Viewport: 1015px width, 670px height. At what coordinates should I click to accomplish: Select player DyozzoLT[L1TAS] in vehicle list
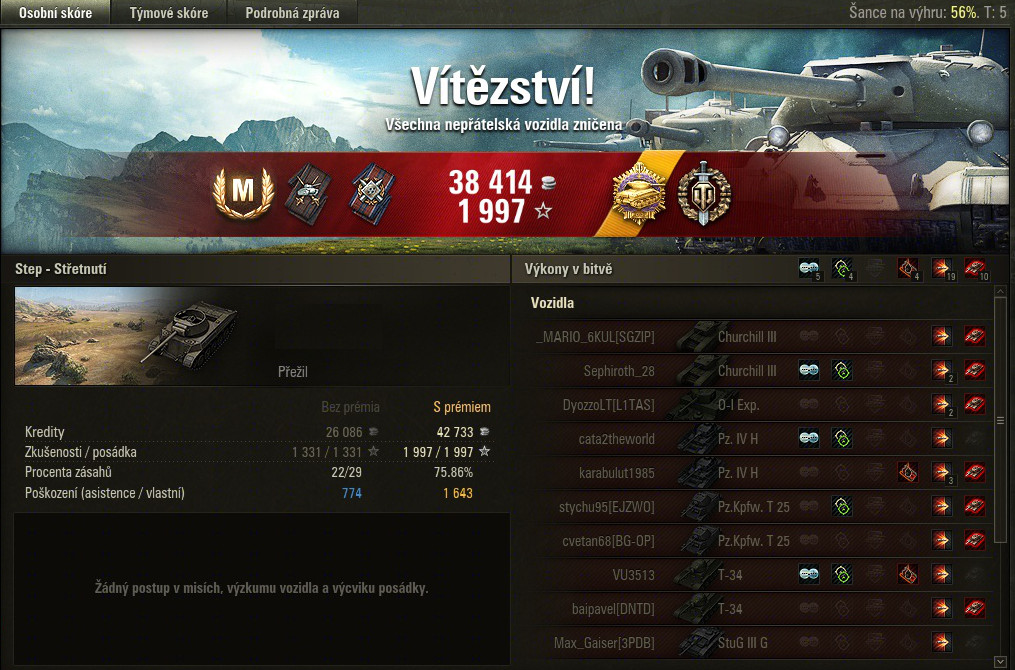coord(608,405)
